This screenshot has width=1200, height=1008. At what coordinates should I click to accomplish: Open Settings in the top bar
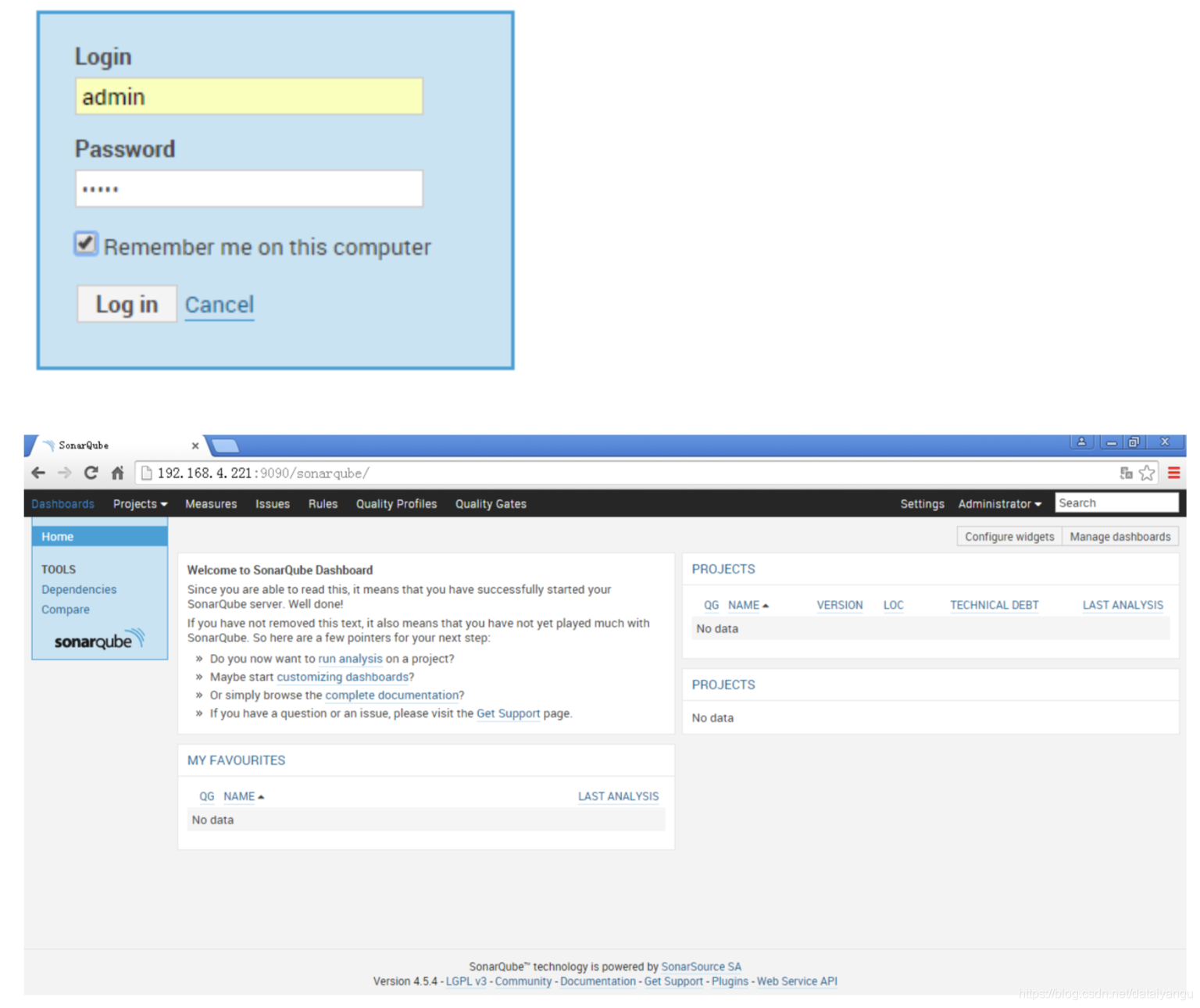click(922, 504)
